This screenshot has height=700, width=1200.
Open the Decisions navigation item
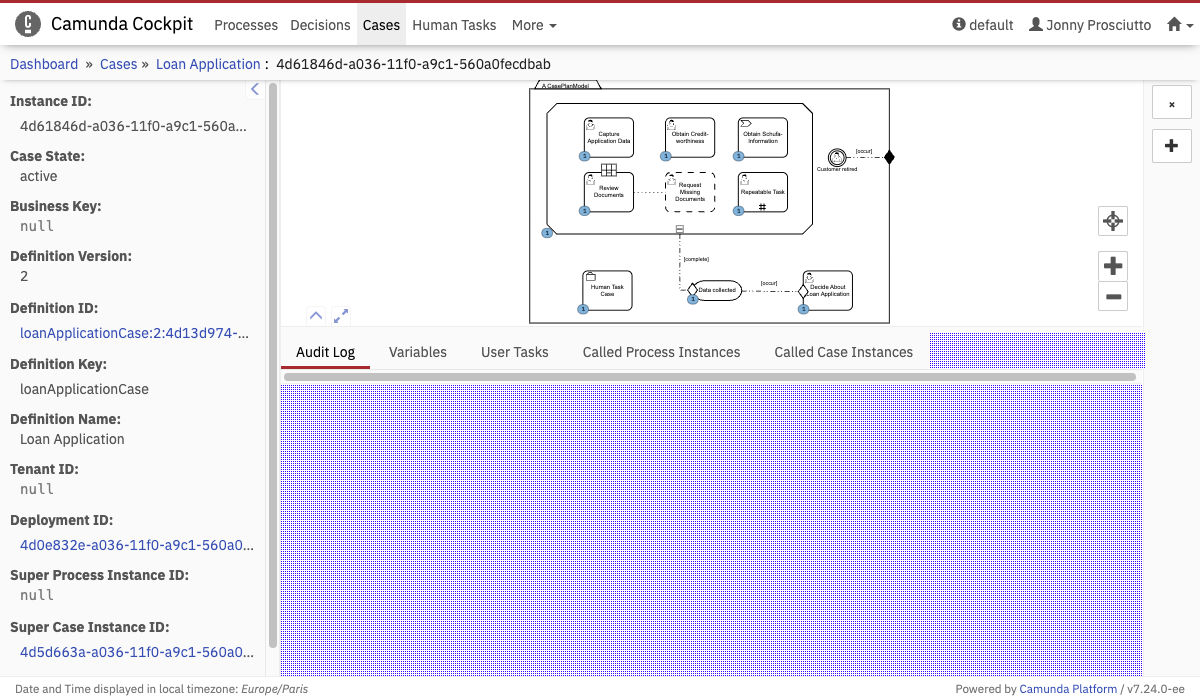[320, 25]
